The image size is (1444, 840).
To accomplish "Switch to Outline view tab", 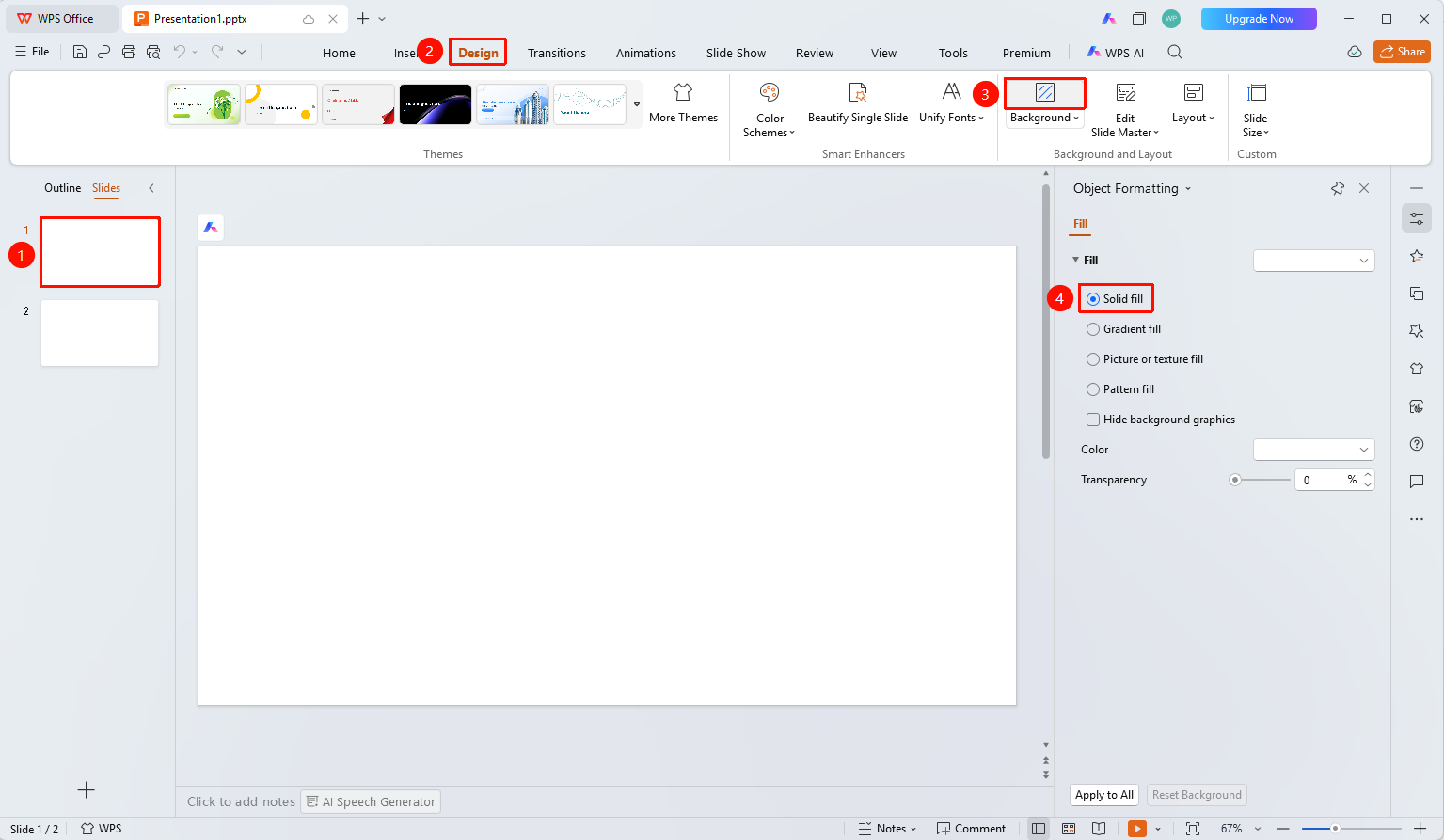I will coord(62,188).
